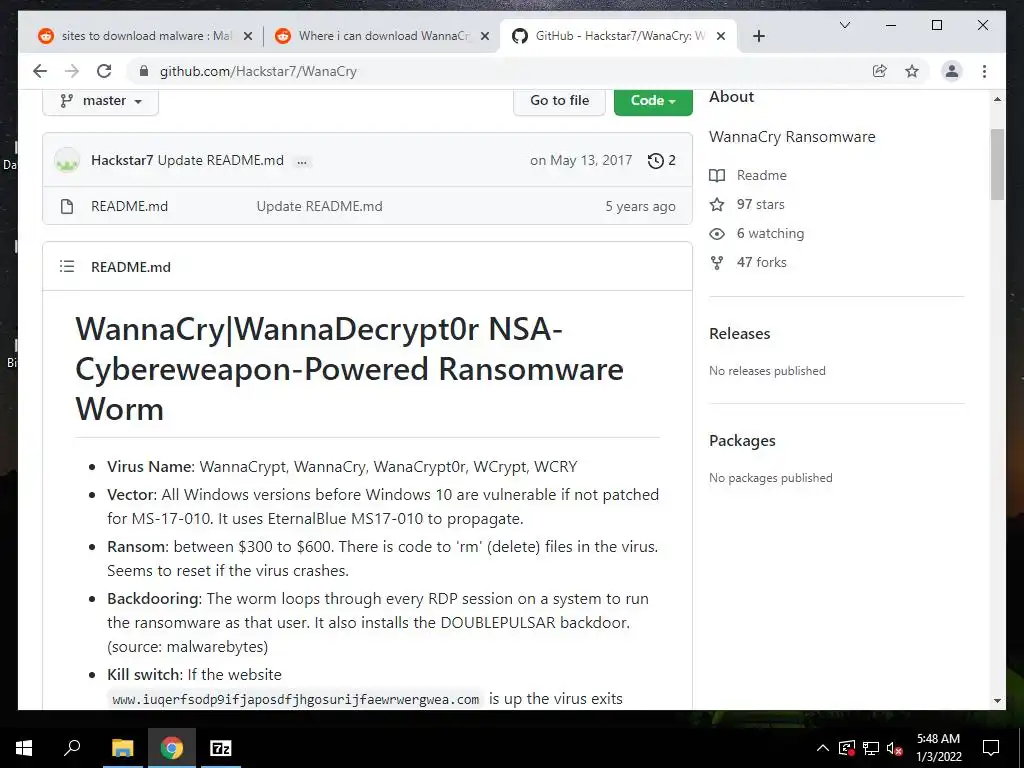Image resolution: width=1024 pixels, height=768 pixels.
Task: View commit history clock icon
Action: click(661, 160)
